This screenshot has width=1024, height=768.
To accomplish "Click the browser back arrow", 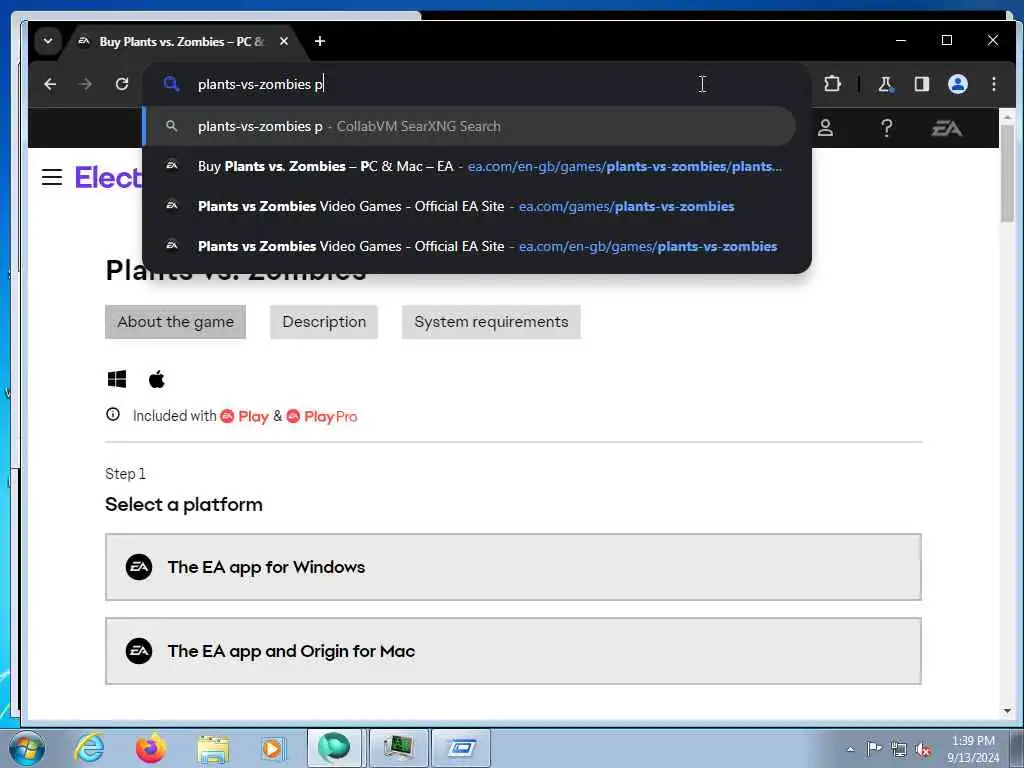I will (50, 84).
